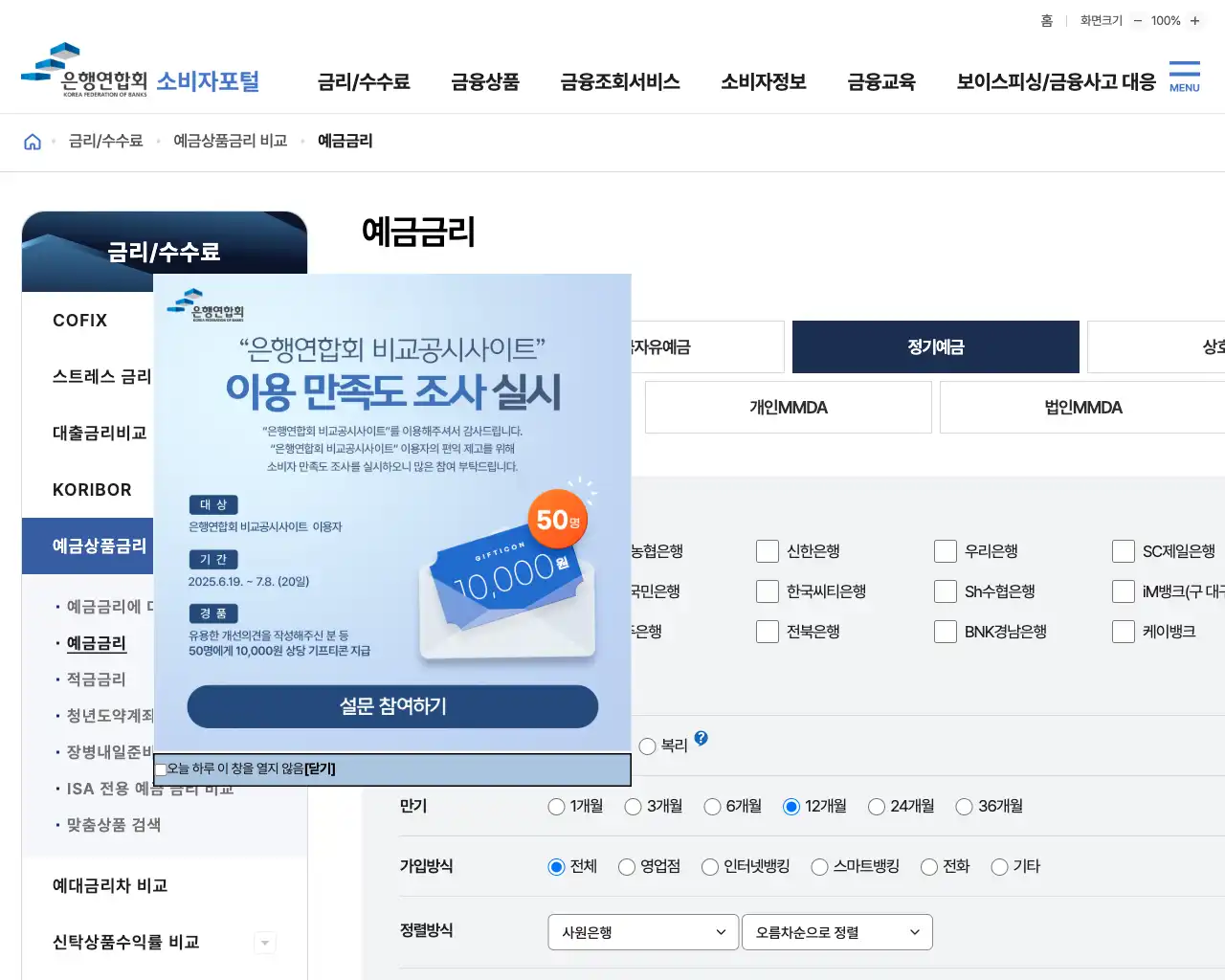1225x980 pixels.
Task: Click the 은행연합회 소비자포털 logo
Action: 141,71
